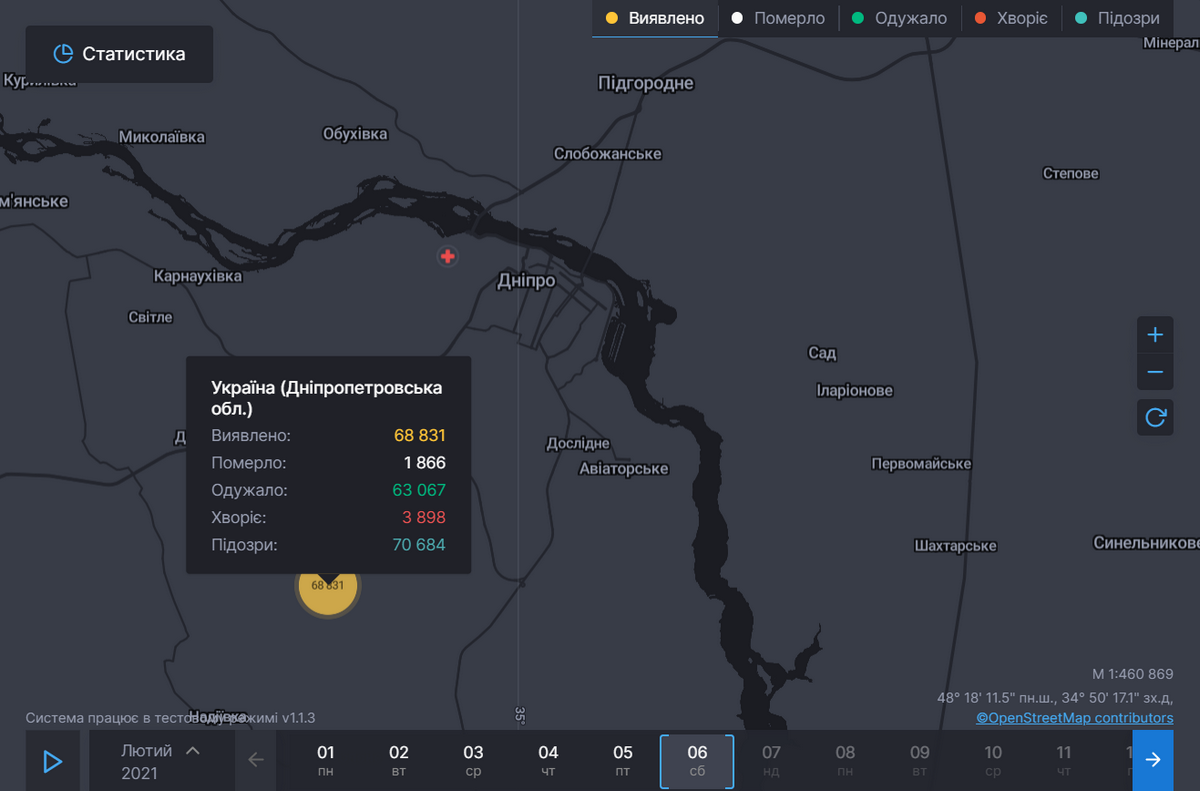
Task: Open the Статистика panel
Action: [x=119, y=54]
